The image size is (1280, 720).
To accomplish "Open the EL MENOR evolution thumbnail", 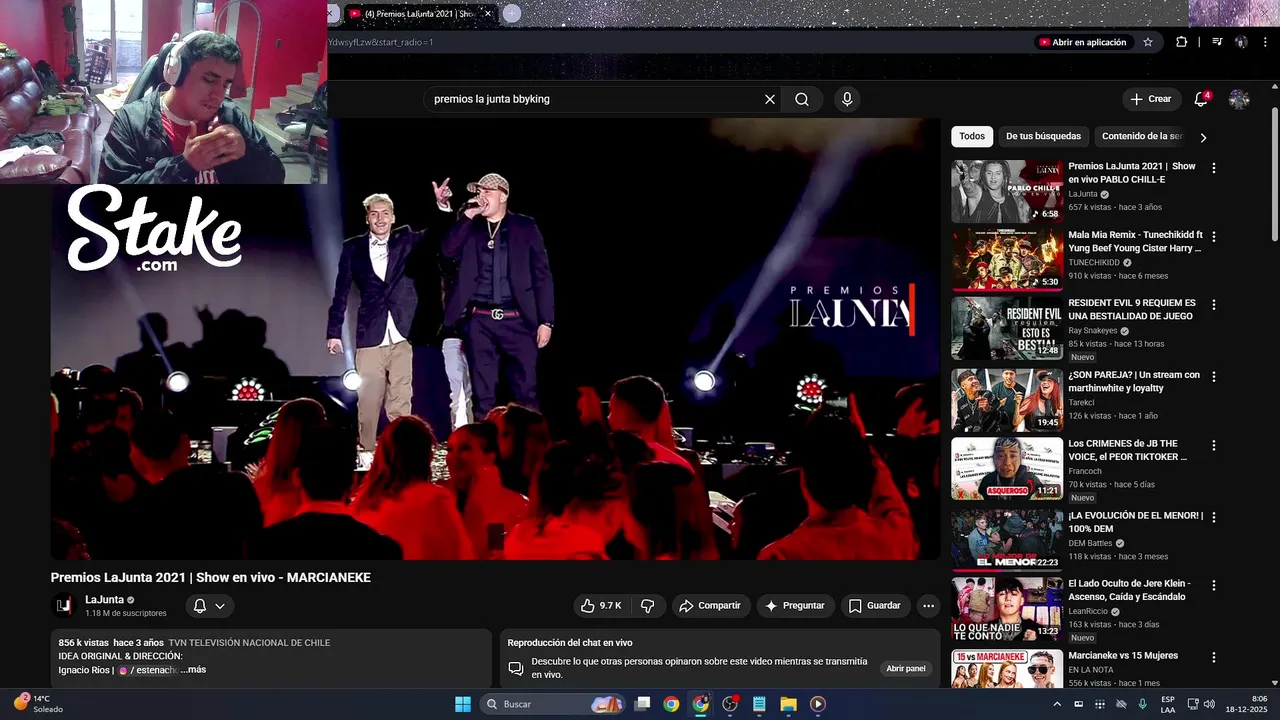I will coord(1007,540).
